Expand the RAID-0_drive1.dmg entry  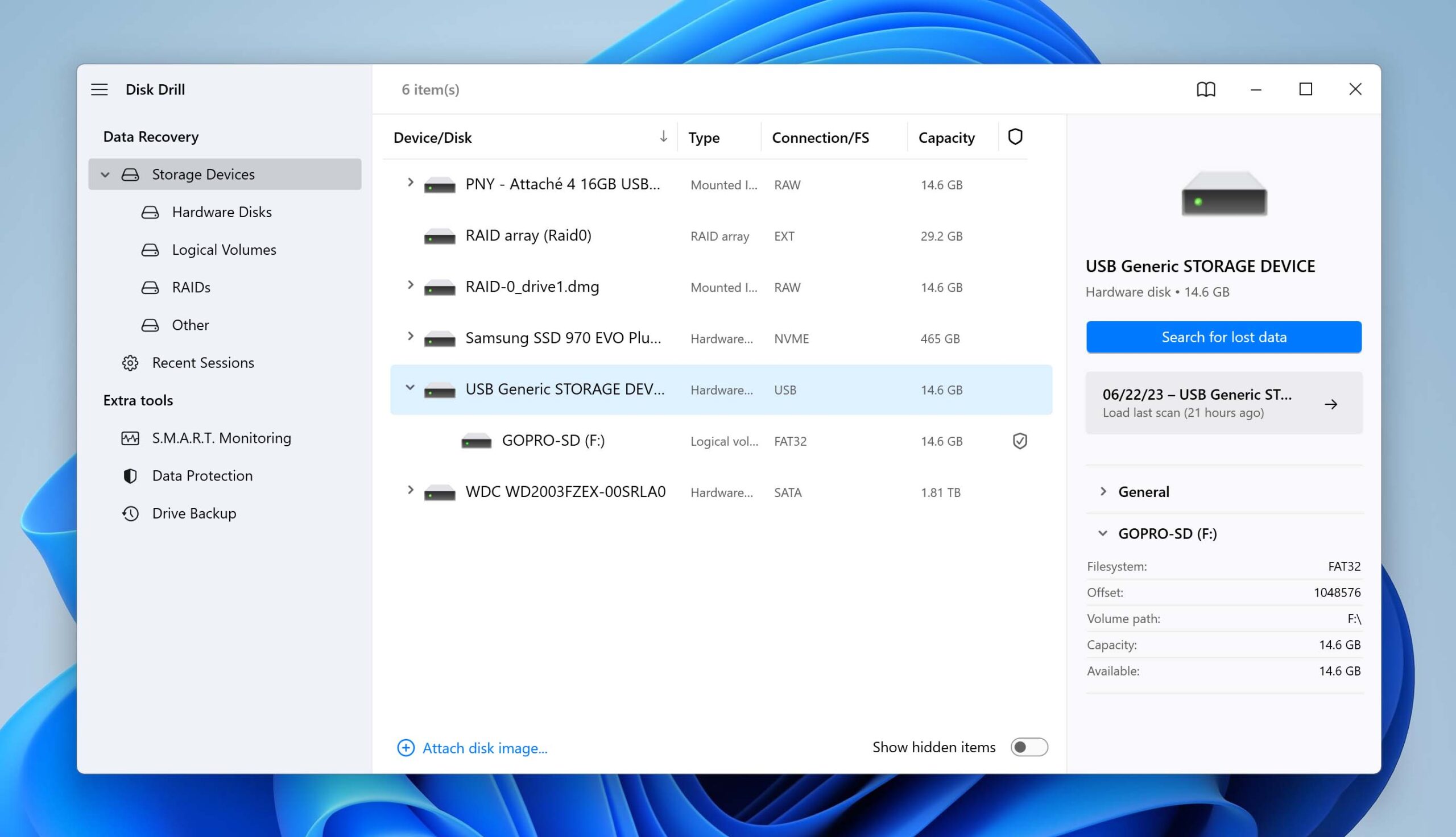tap(409, 286)
